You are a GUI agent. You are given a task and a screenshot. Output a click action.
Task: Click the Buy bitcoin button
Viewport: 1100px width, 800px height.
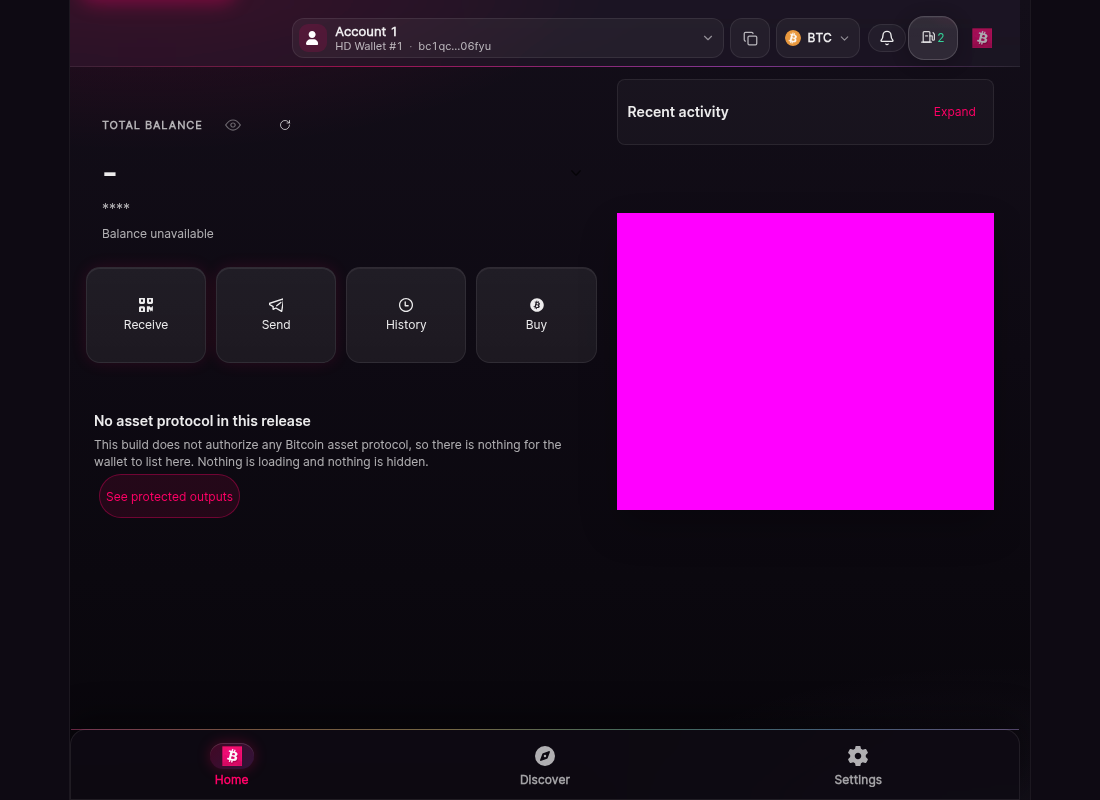point(536,315)
